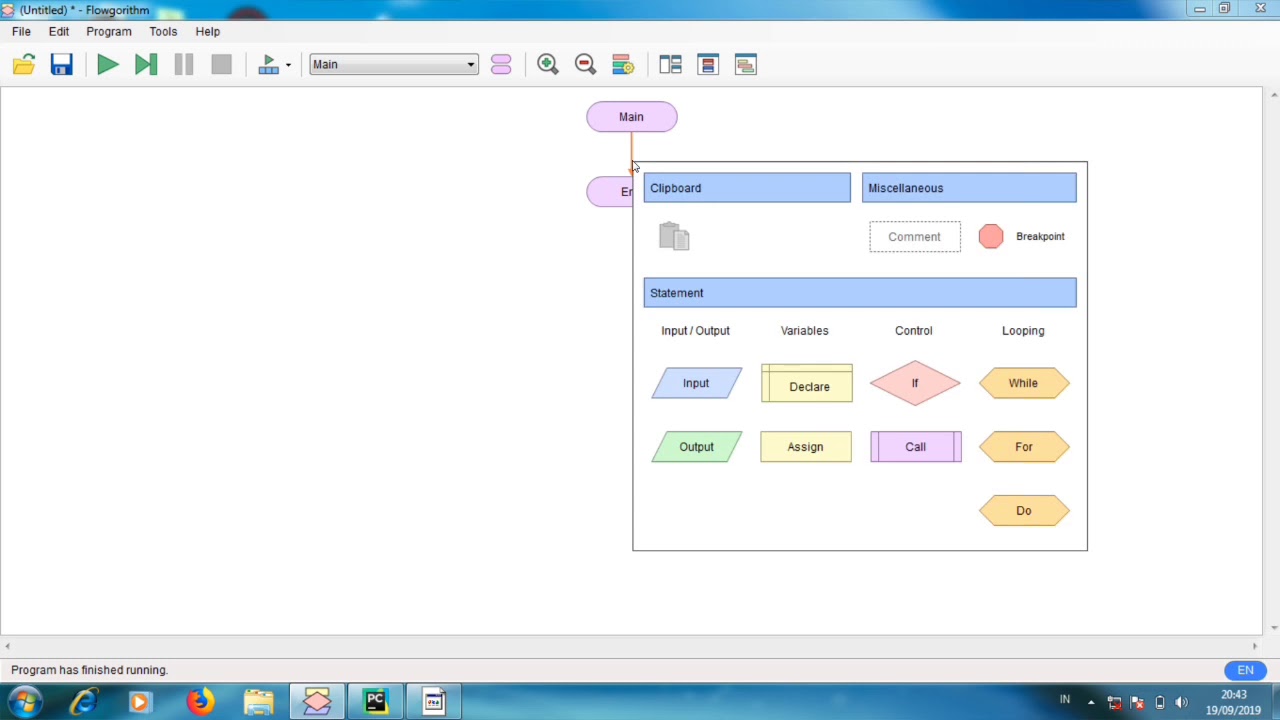Screen dimensions: 1280x720
Task: Click the Stop button in the toolbar
Action: (x=222, y=65)
